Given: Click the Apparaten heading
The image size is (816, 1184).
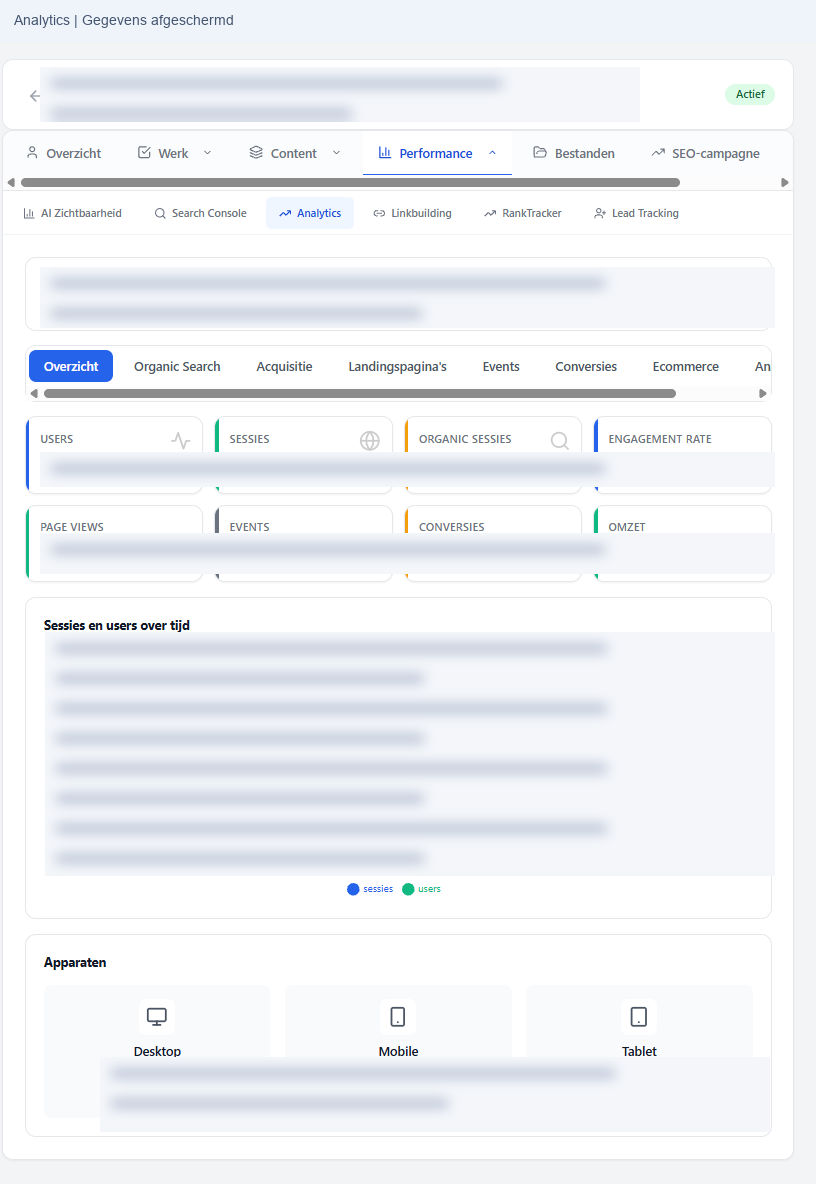Looking at the screenshot, I should coord(75,962).
